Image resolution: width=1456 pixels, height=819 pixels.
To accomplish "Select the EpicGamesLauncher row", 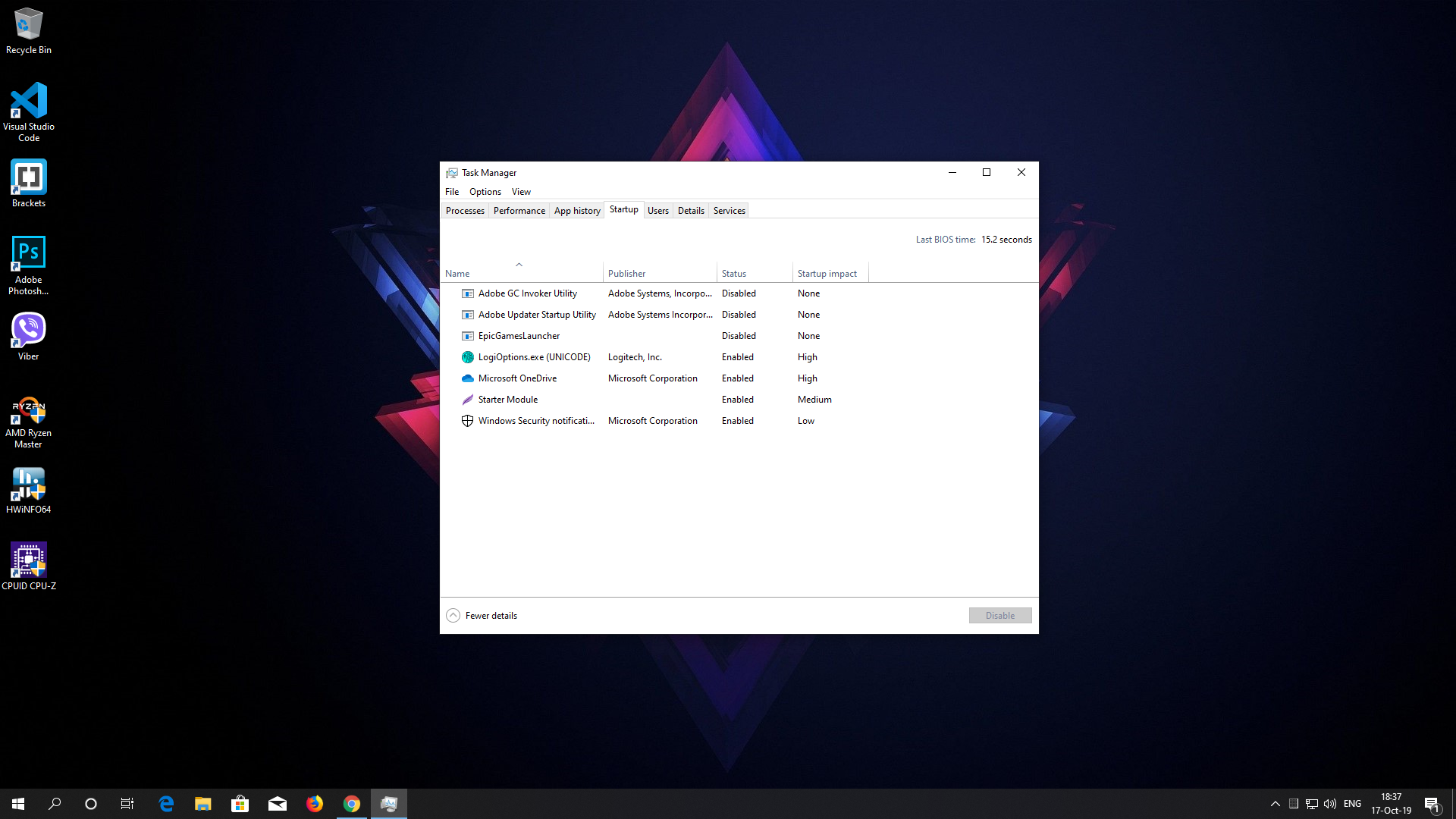I will (519, 336).
